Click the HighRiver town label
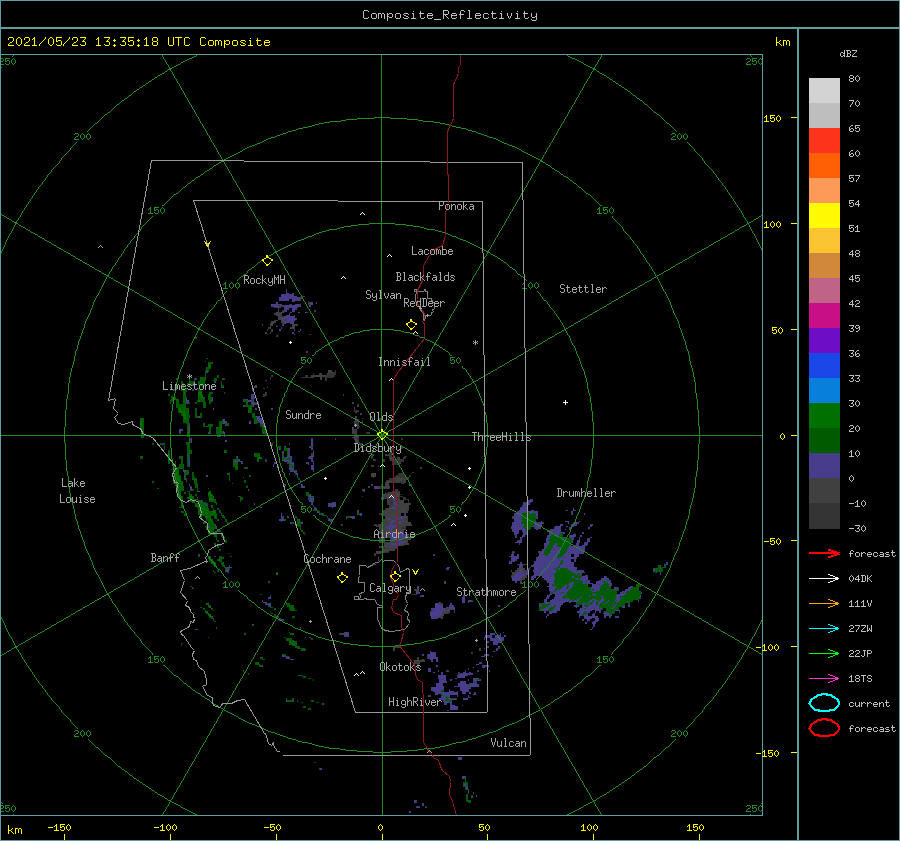The image size is (900, 841). [x=415, y=702]
